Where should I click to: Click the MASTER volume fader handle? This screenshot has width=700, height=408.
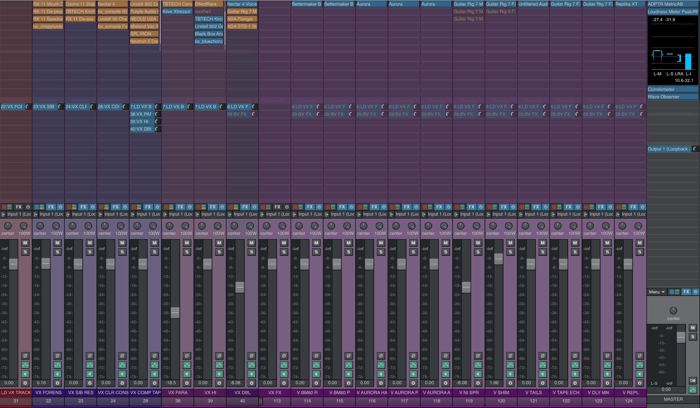681,337
